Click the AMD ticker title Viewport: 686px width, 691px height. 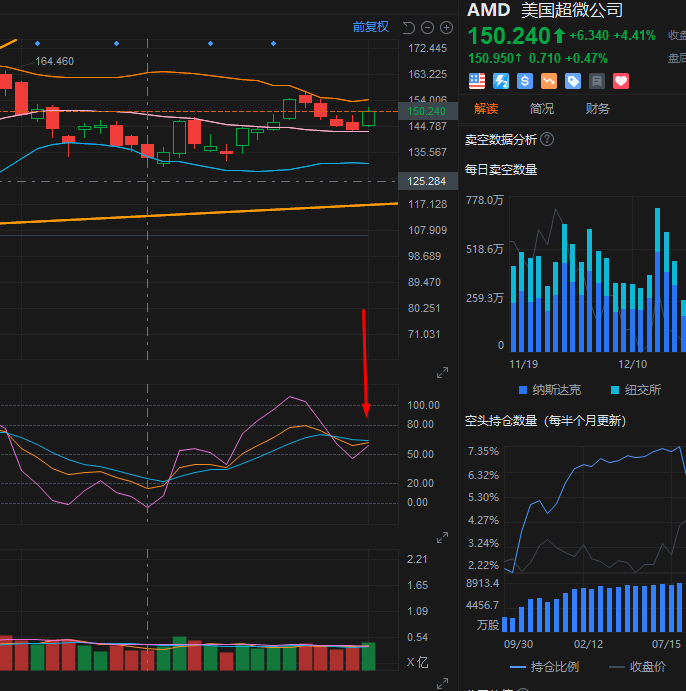coord(488,10)
